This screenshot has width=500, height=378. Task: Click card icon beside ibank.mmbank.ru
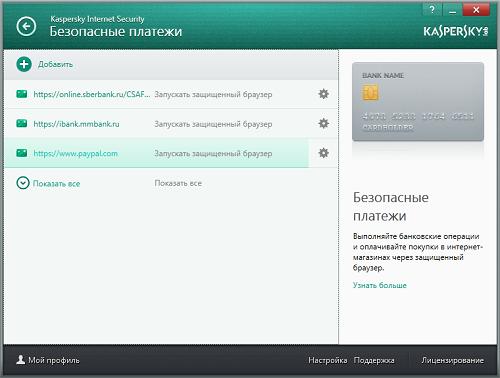(x=22, y=124)
